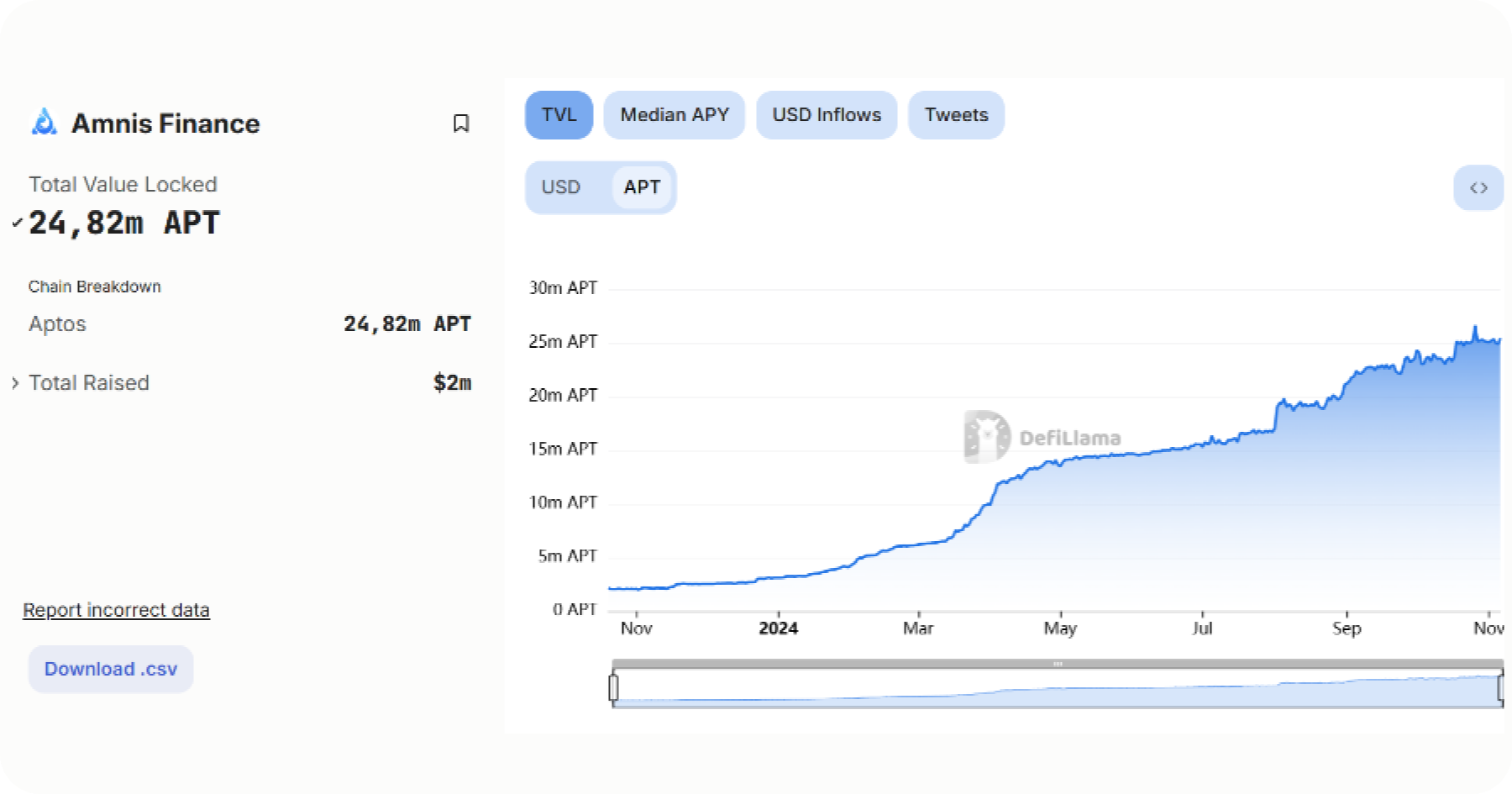Click the center grip of the range bar
The height and width of the screenshot is (794, 1512).
[x=1058, y=664]
